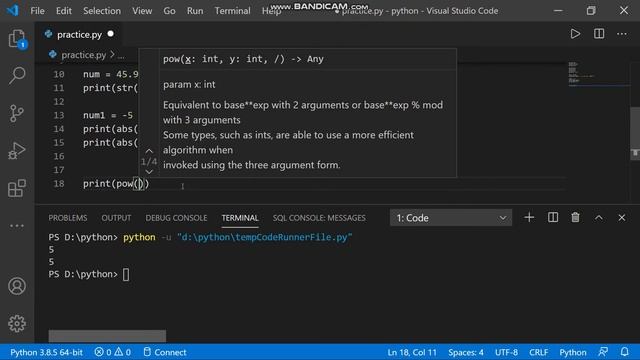The width and height of the screenshot is (640, 360).
Task: Close the terminal panel
Action: (622, 218)
